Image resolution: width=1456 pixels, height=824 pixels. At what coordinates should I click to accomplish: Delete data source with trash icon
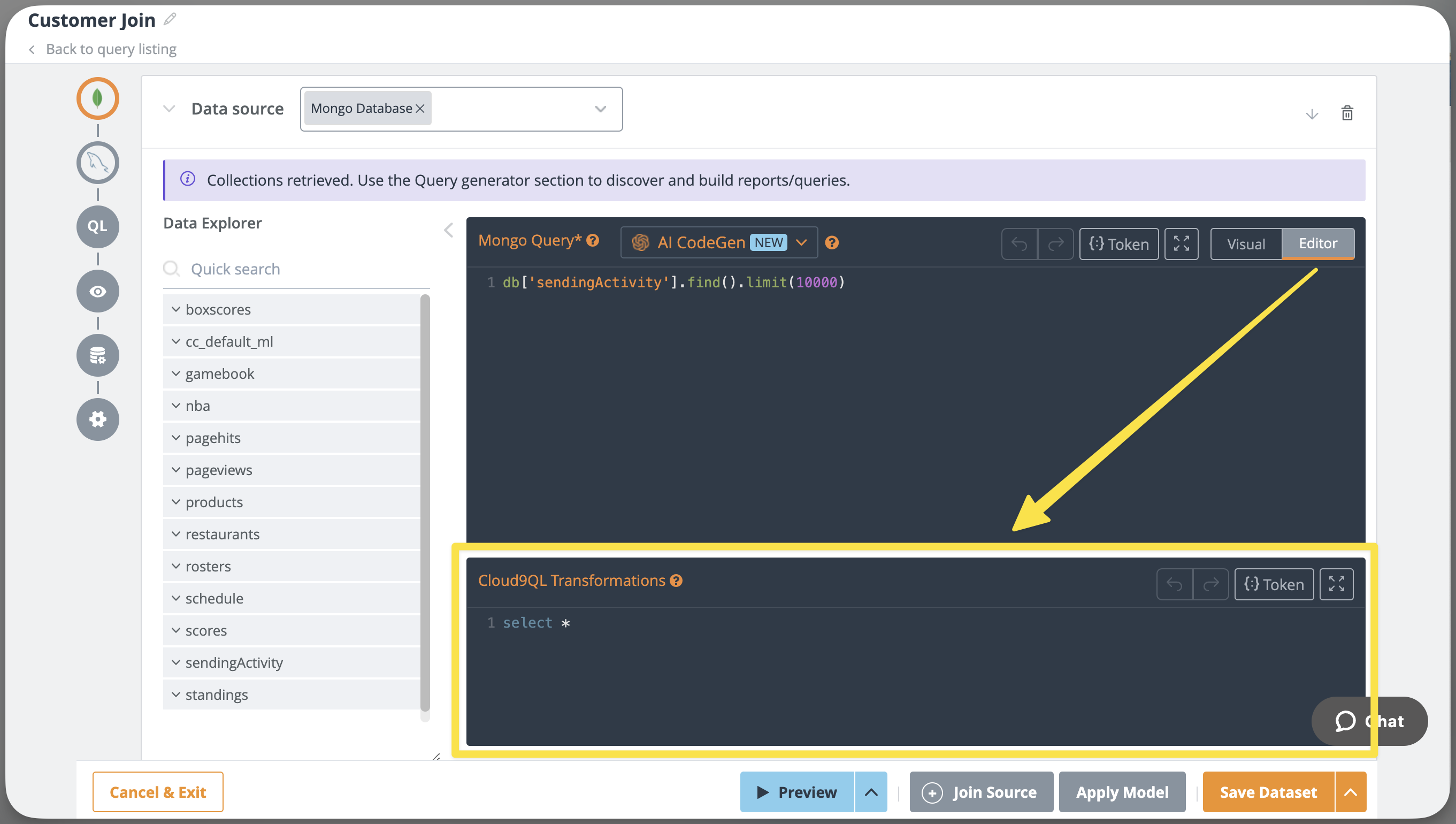click(x=1347, y=113)
